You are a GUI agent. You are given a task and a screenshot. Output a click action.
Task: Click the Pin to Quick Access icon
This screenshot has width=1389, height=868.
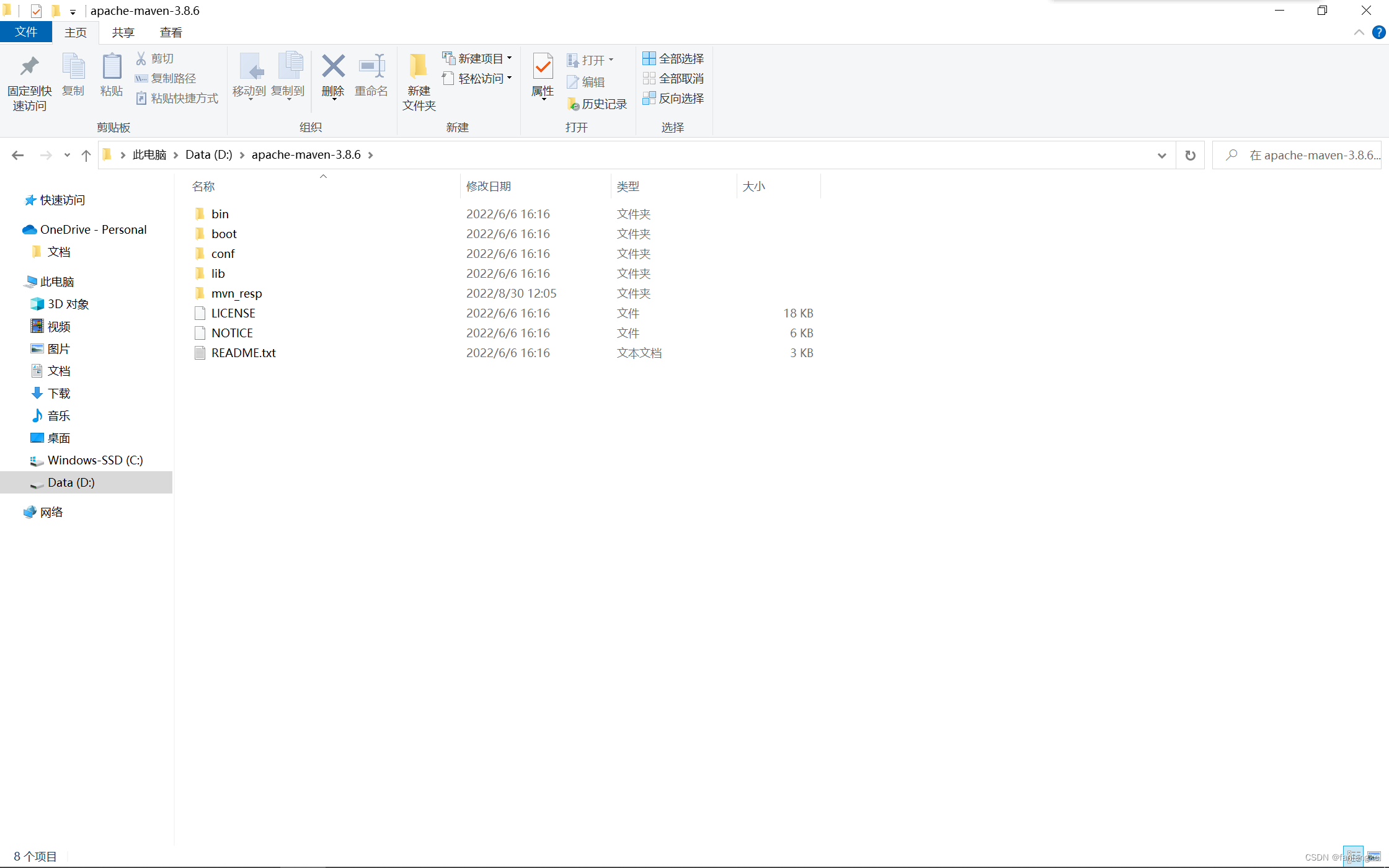[29, 66]
